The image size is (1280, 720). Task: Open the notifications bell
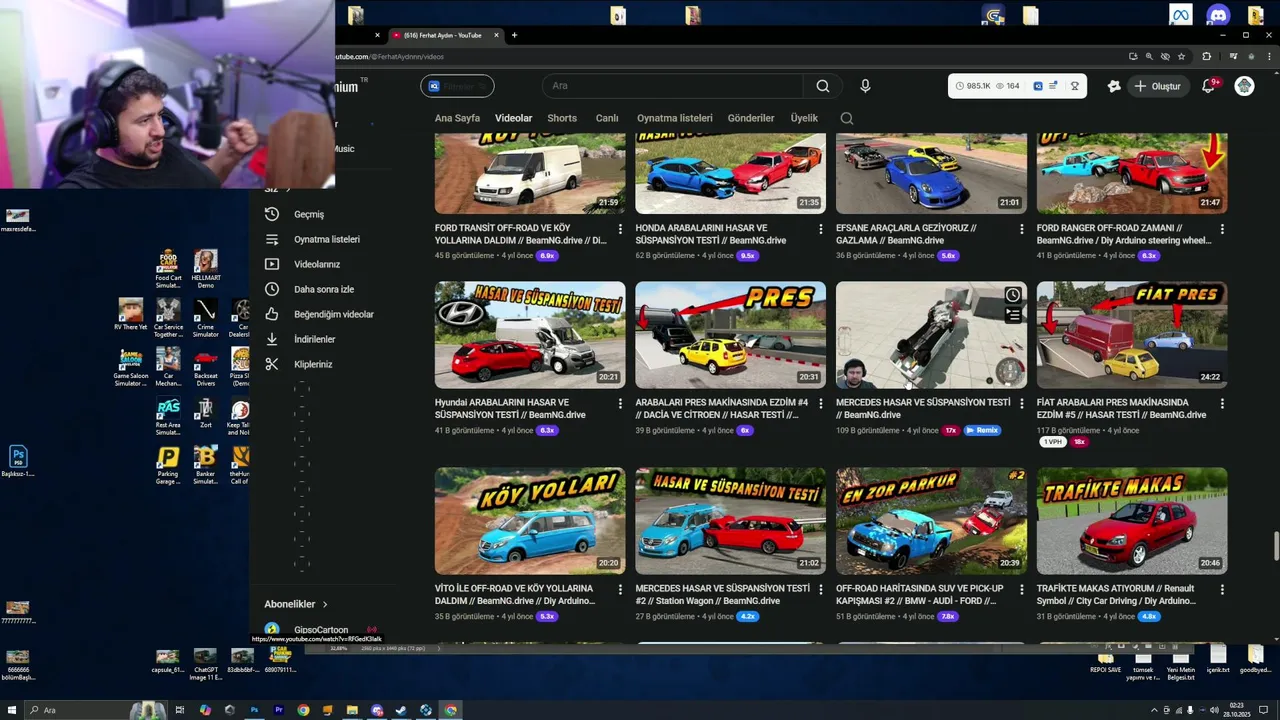tap(1208, 86)
